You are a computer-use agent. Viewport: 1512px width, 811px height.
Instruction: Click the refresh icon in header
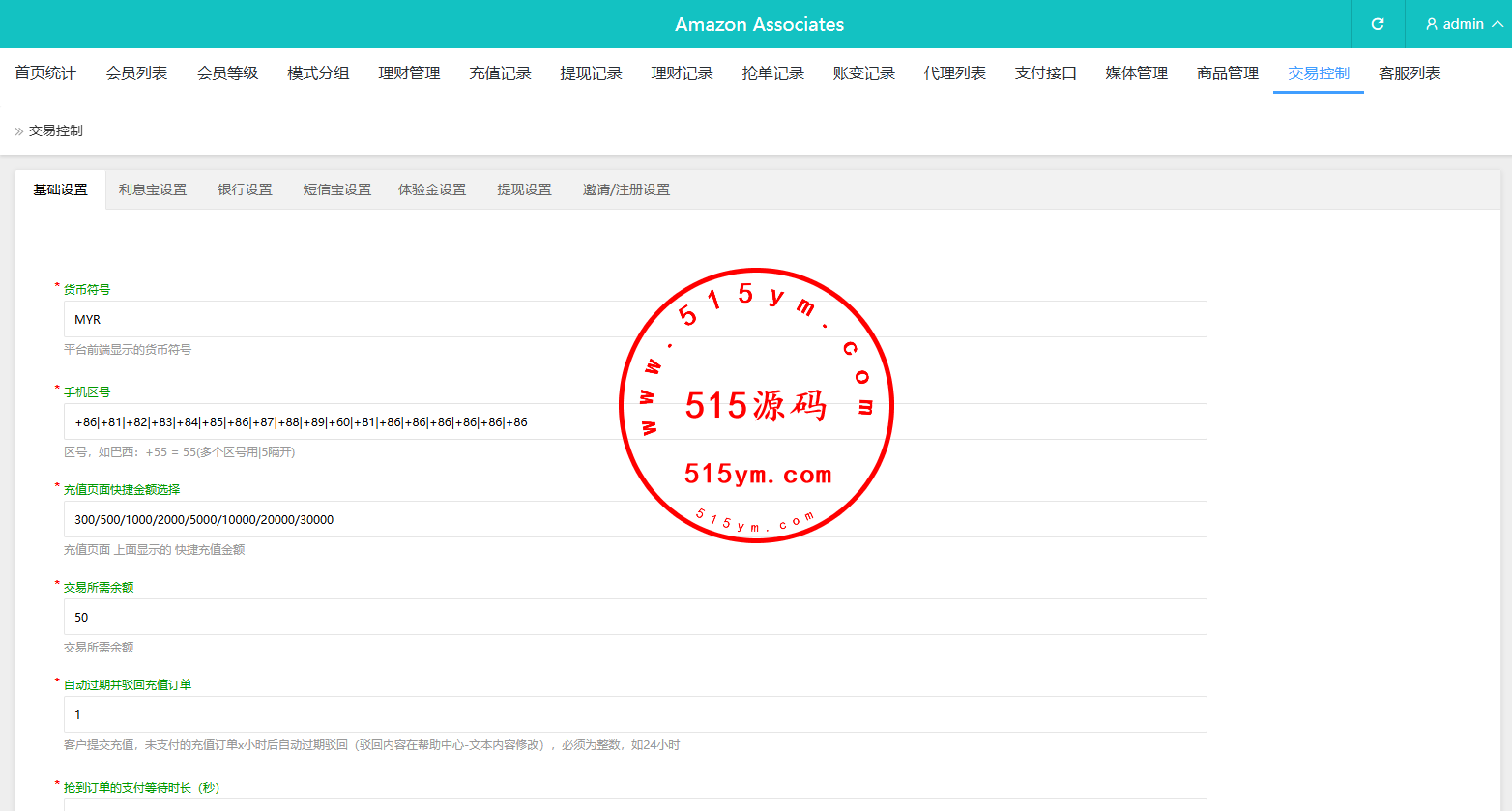[x=1378, y=24]
